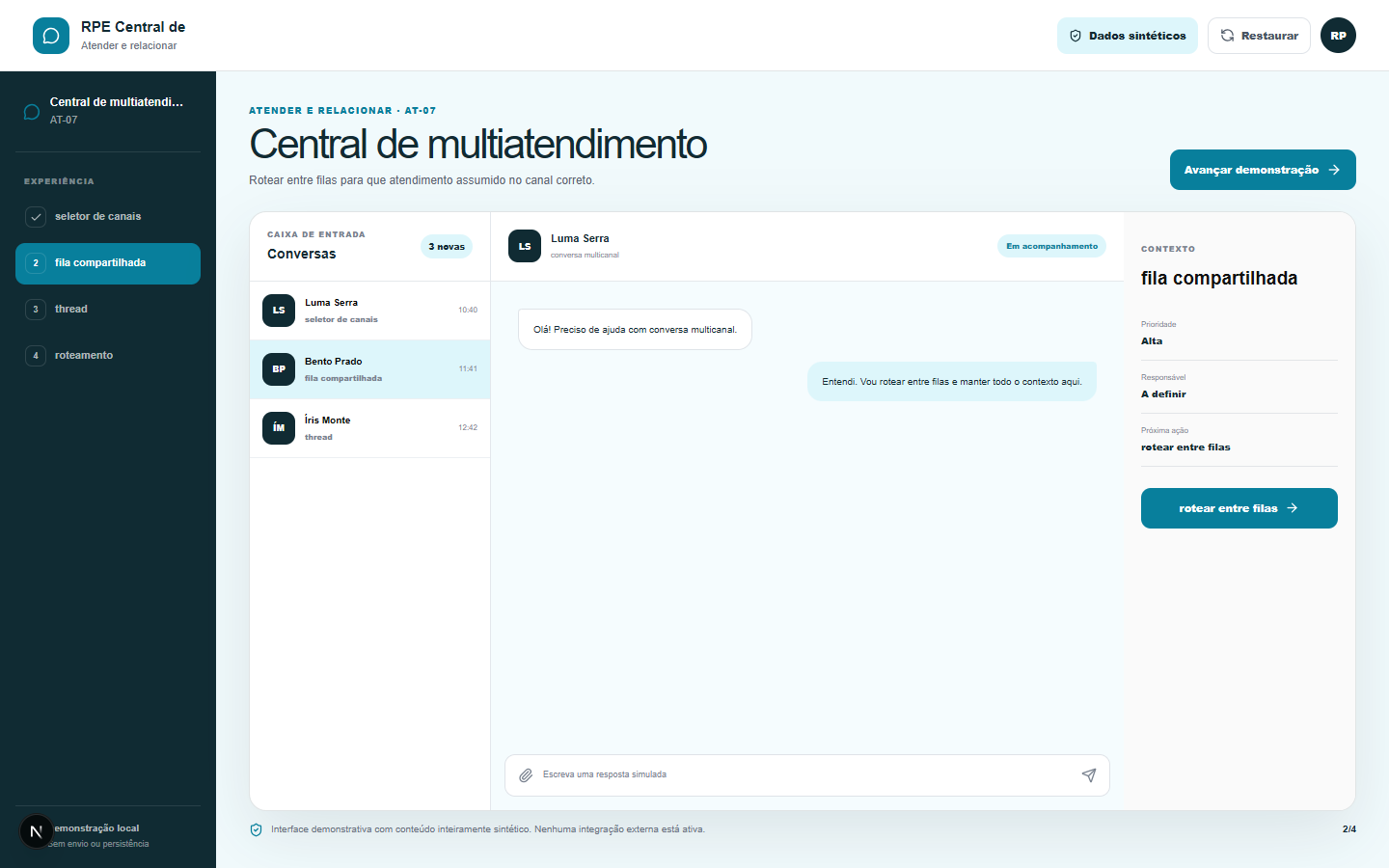1389x868 pixels.
Task: Go to thread step in sidebar
Action: pyautogui.click(x=108, y=310)
